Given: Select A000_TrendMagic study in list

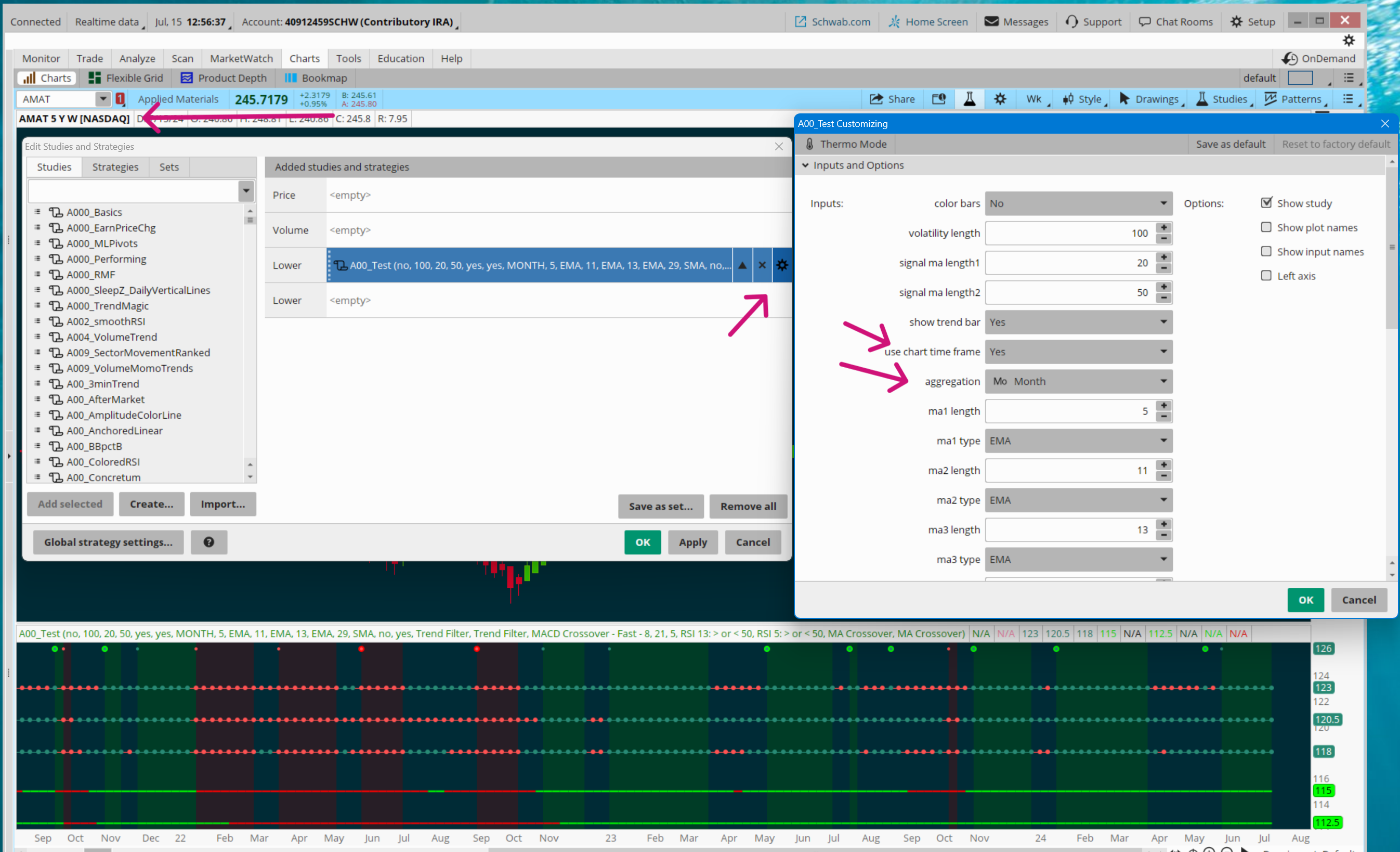Looking at the screenshot, I should tap(108, 306).
